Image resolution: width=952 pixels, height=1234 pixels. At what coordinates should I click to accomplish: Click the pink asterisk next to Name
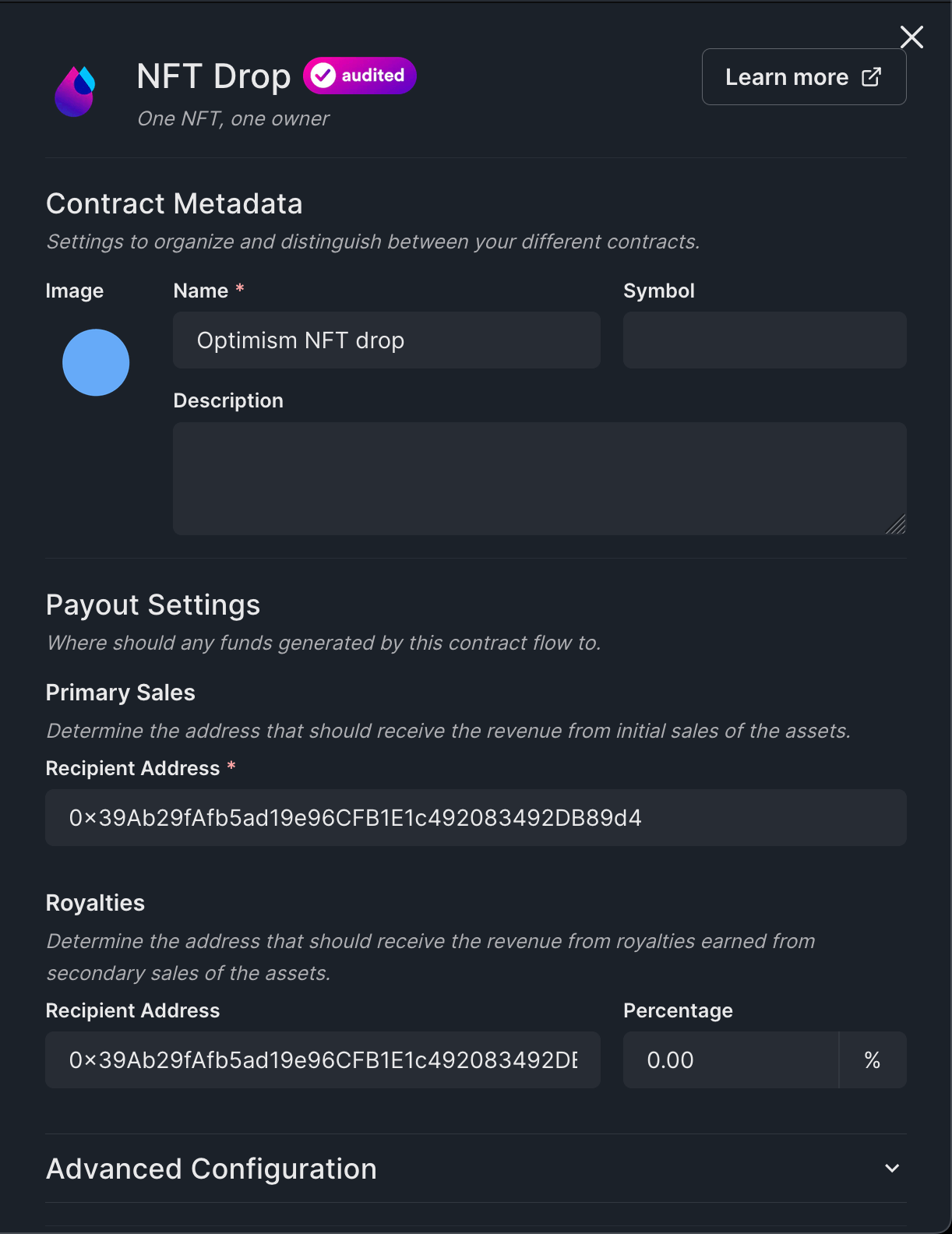[239, 289]
